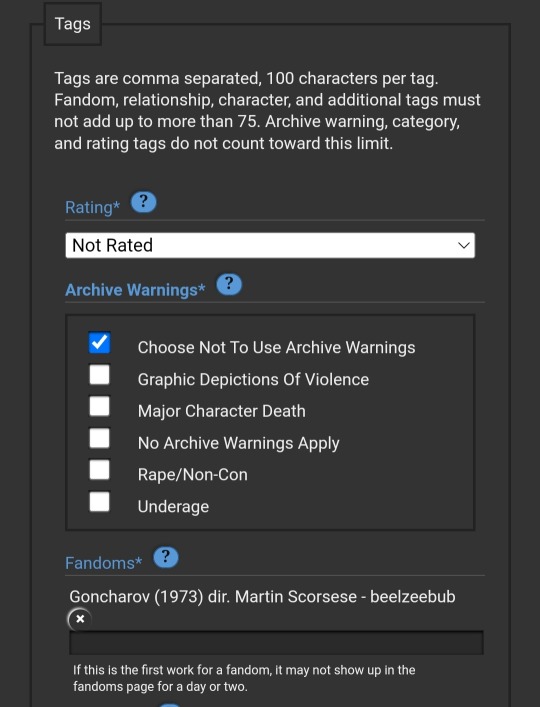The height and width of the screenshot is (707, 540).
Task: Open the Not Rated rating dropdown
Action: (x=270, y=245)
